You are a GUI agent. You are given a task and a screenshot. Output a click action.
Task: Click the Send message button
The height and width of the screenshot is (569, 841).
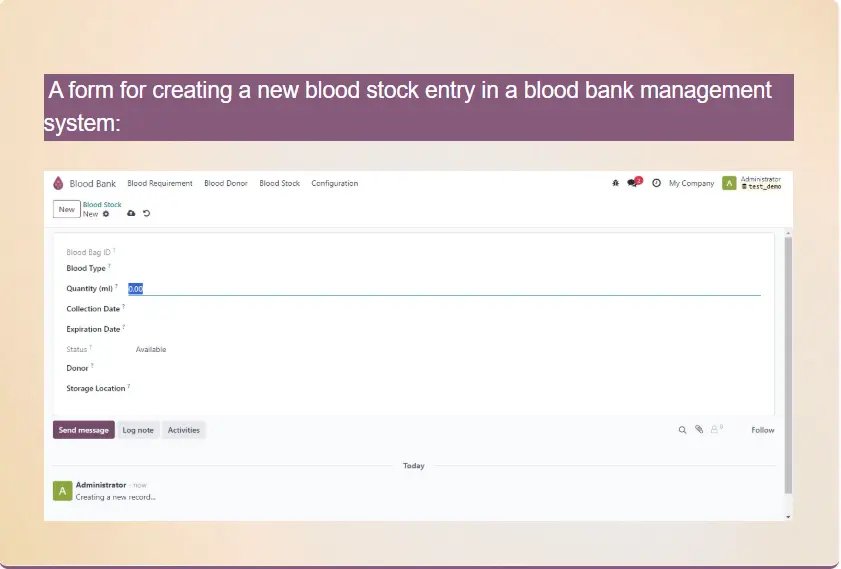coord(84,430)
